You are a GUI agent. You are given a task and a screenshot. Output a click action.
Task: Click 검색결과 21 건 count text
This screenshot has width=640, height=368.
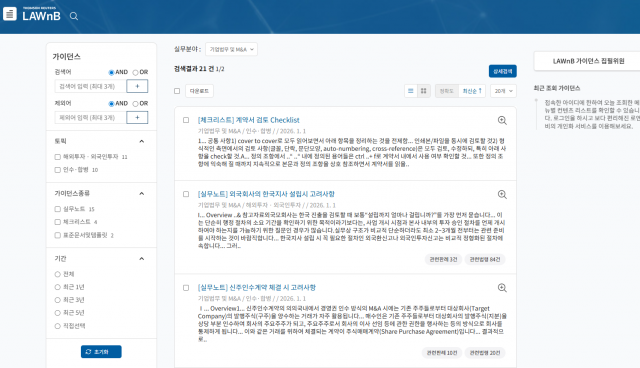[x=194, y=69]
